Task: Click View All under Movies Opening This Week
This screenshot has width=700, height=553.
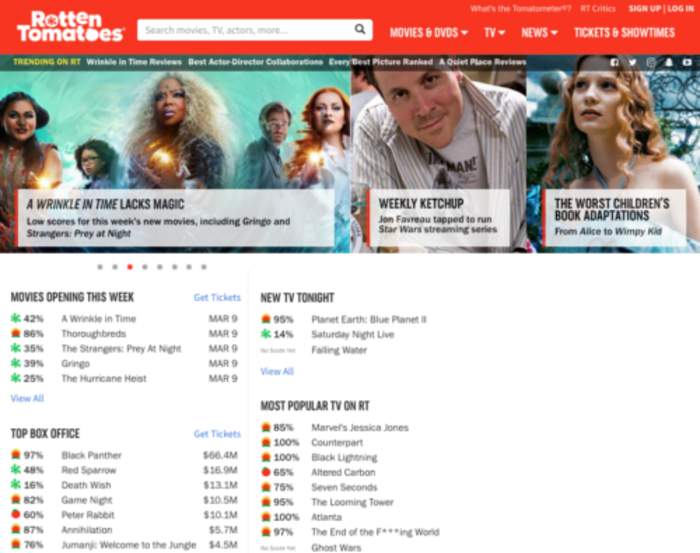Action: pos(27,398)
